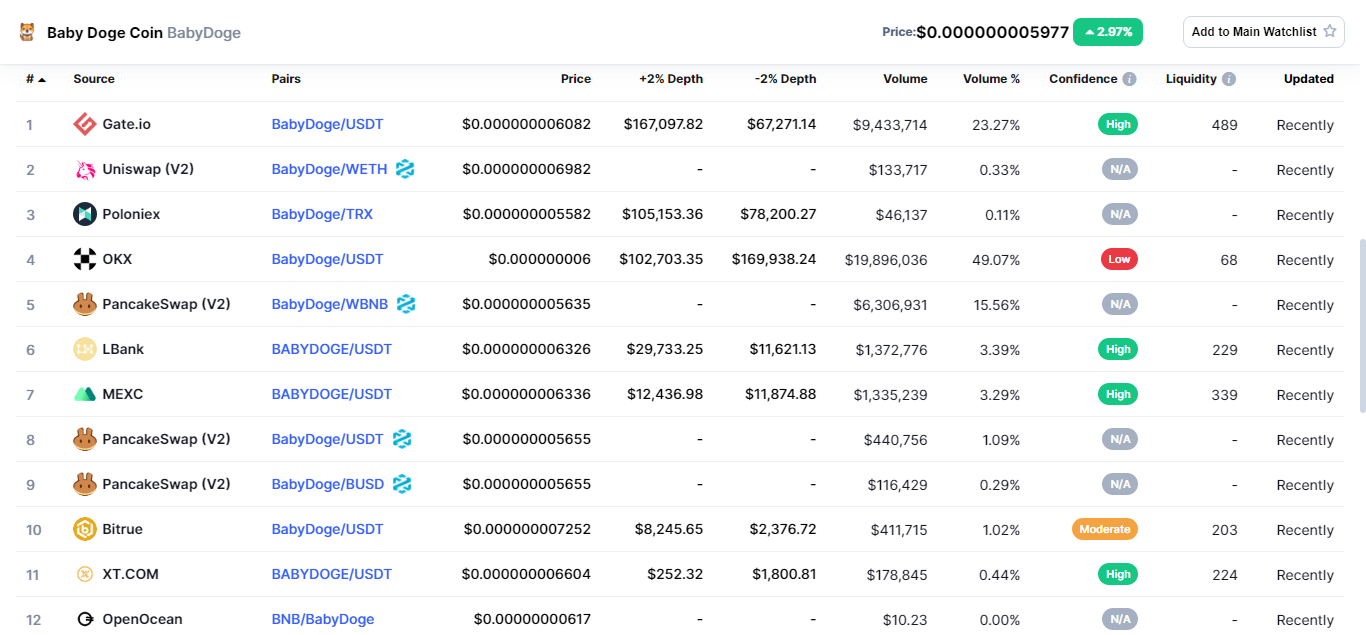Click the Gate.io source name
Image resolution: width=1366 pixels, height=635 pixels.
127,124
